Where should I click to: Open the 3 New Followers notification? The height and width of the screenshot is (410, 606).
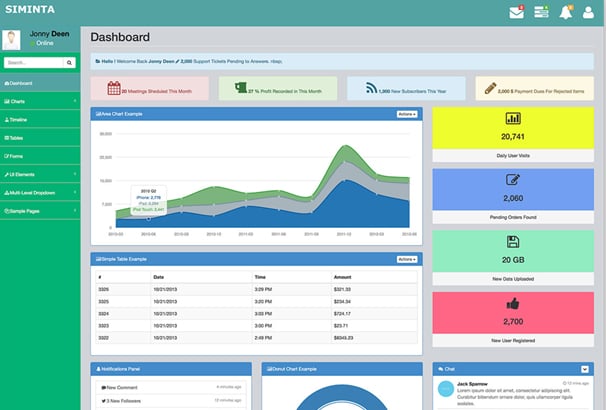pyautogui.click(x=171, y=401)
